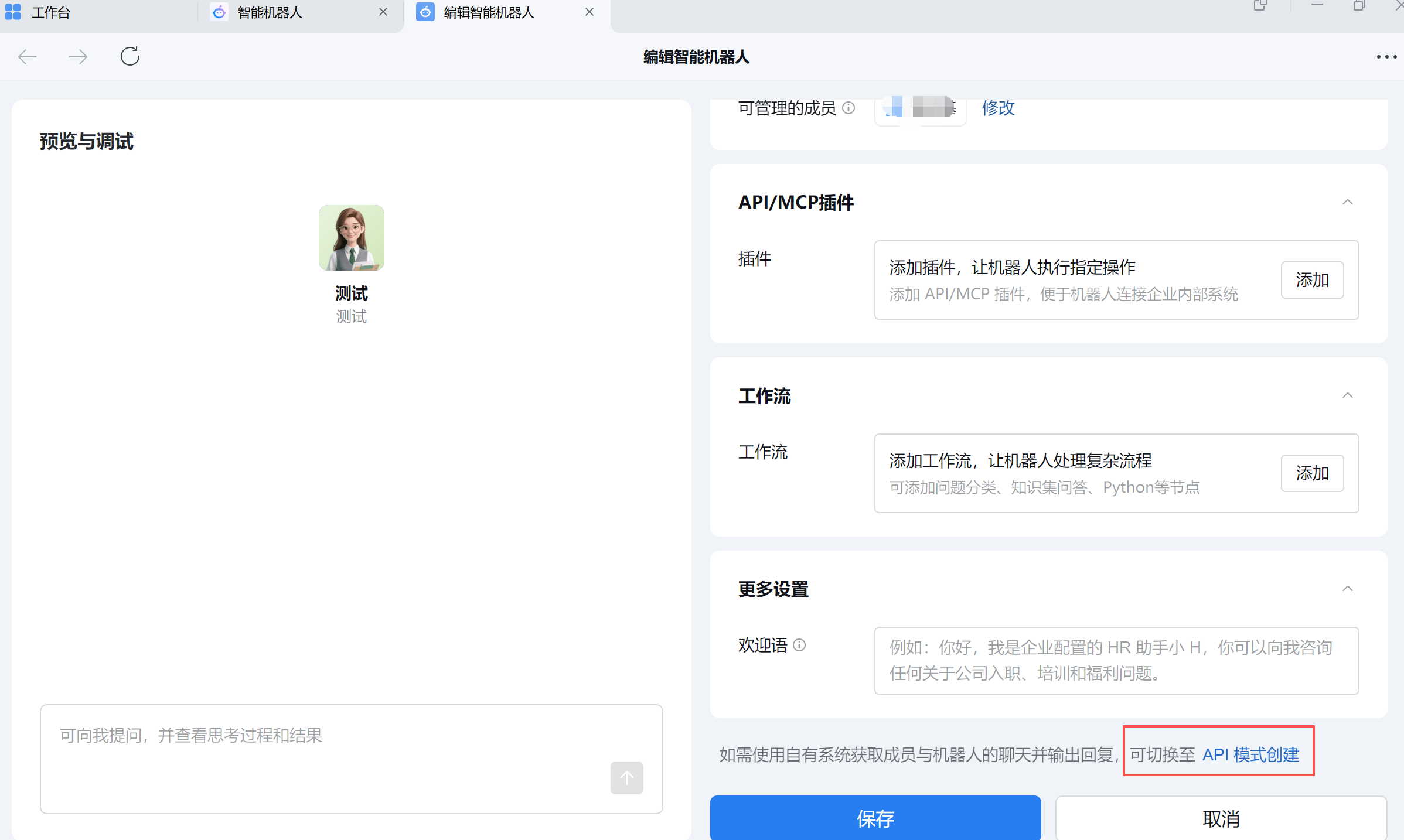Click the 更多设置 heading text

coord(773,589)
